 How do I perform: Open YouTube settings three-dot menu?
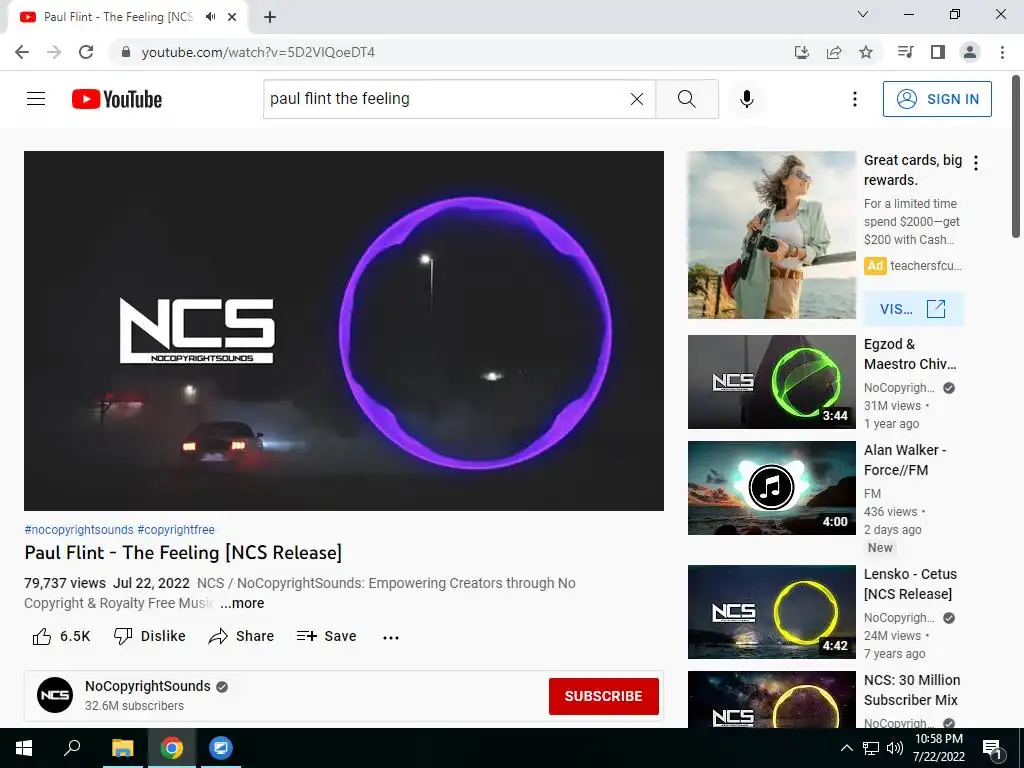coord(854,99)
